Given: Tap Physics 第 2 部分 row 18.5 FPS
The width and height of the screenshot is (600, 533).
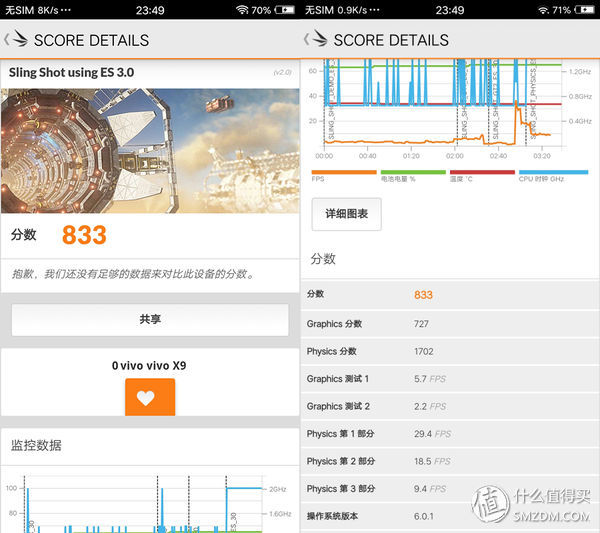Looking at the screenshot, I should point(450,461).
